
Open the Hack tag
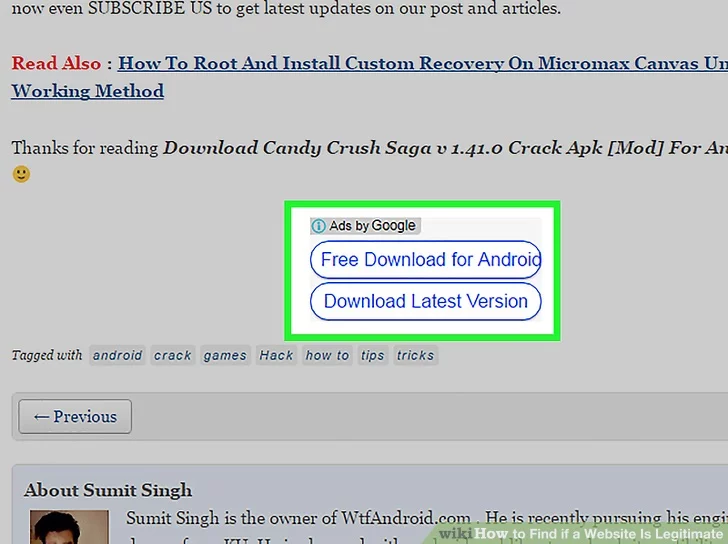[276, 355]
